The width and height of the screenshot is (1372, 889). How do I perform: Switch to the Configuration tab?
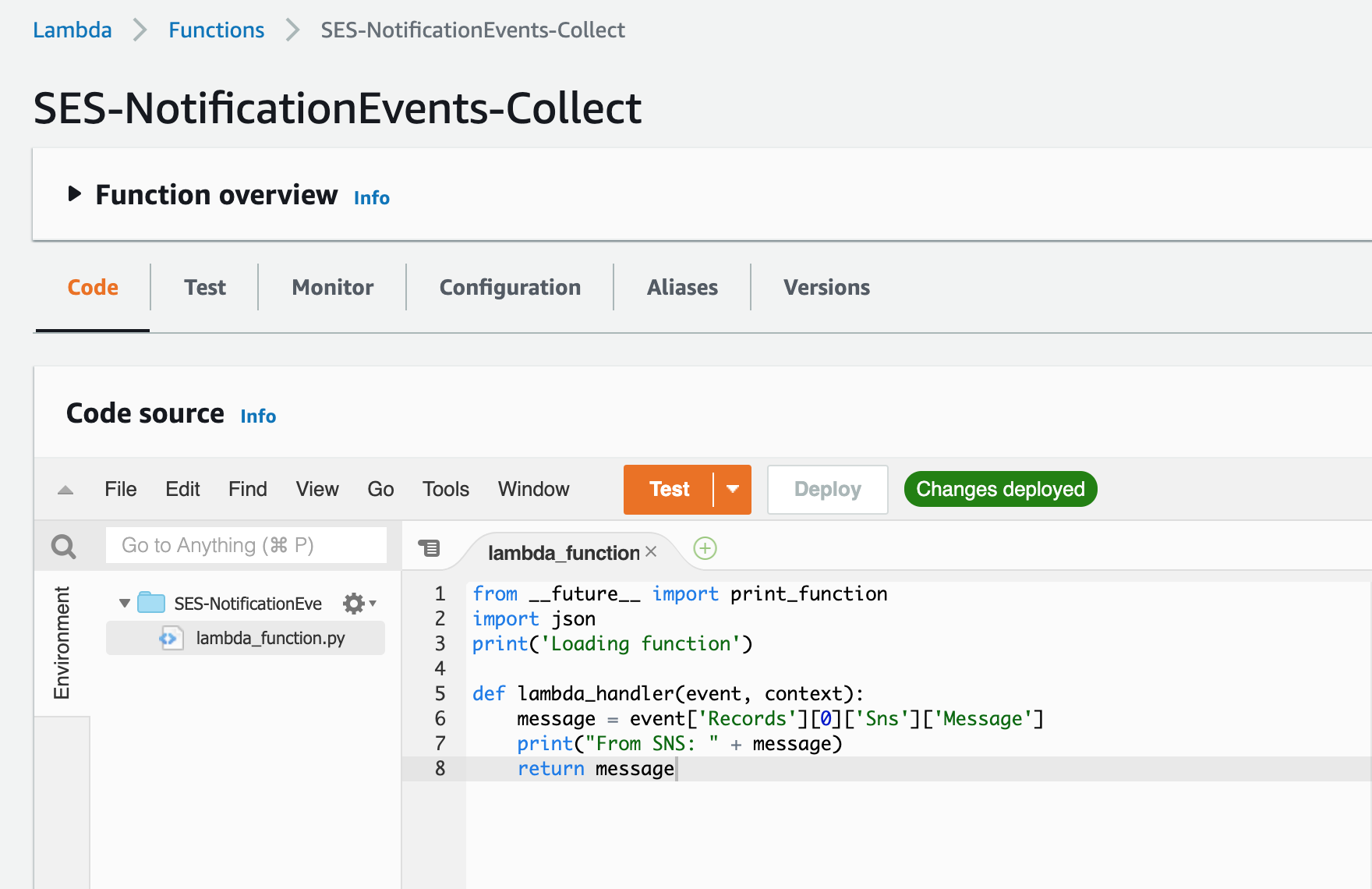tap(510, 288)
